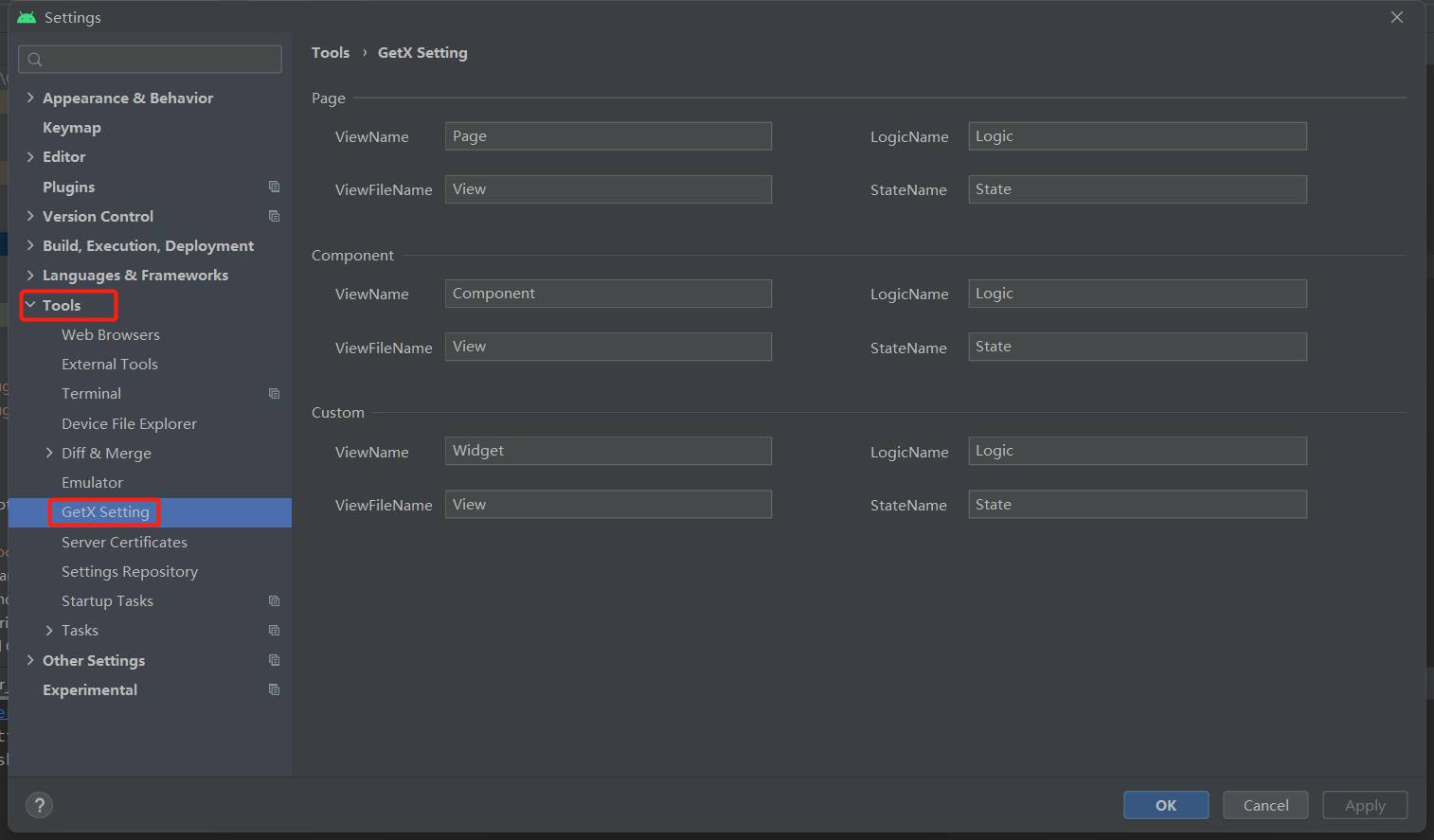Expand the Diff & Merge node
The image size is (1434, 840).
(x=49, y=453)
